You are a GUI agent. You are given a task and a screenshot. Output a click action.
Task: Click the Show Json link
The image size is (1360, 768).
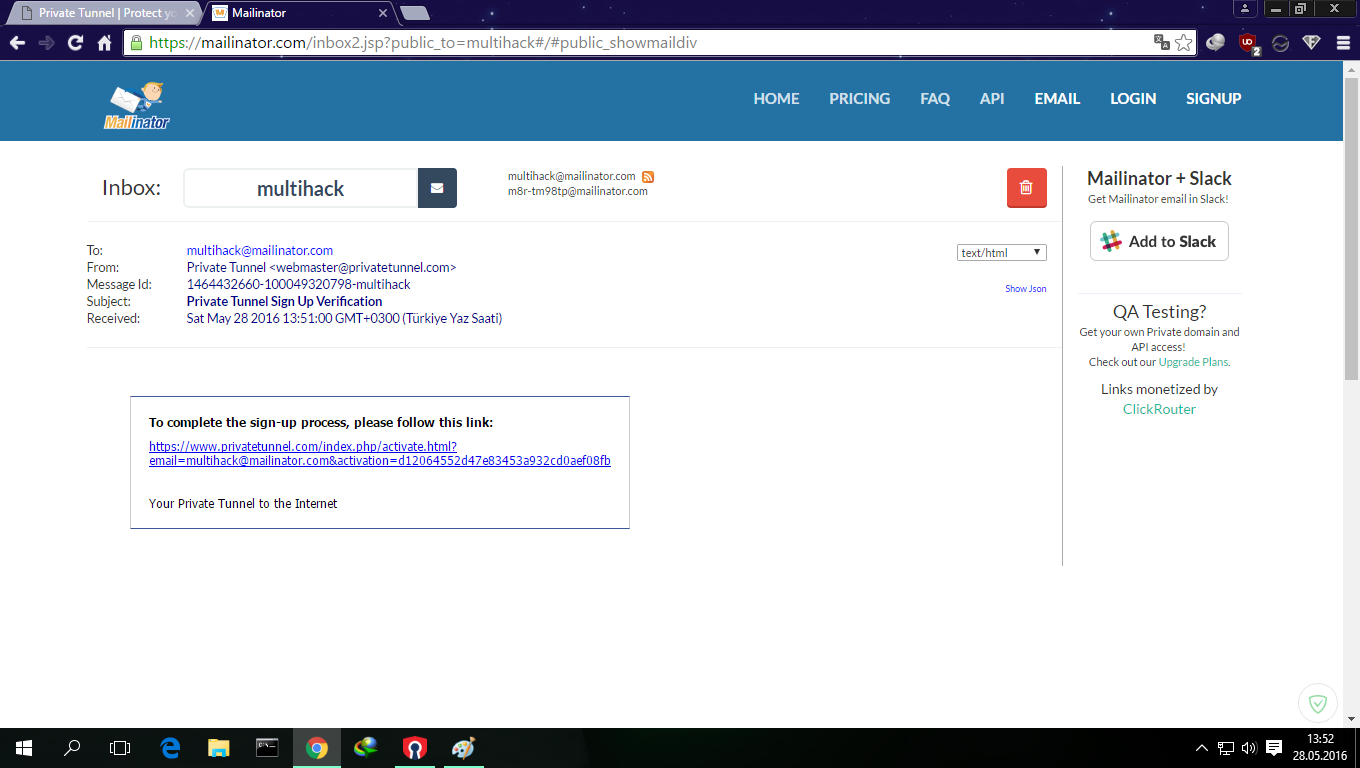[1026, 289]
